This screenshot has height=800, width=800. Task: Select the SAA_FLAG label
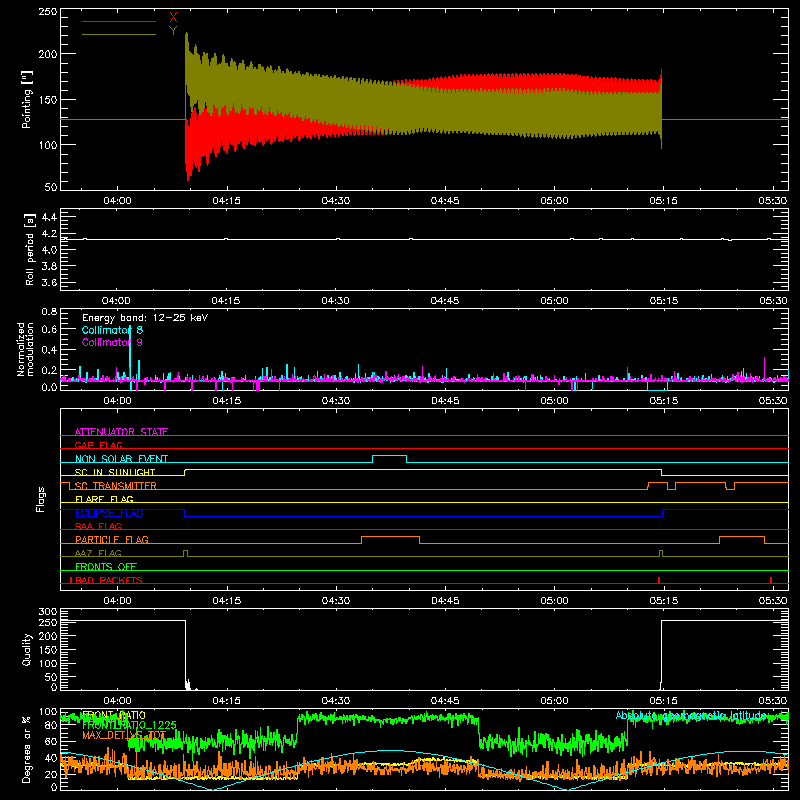coord(98,526)
